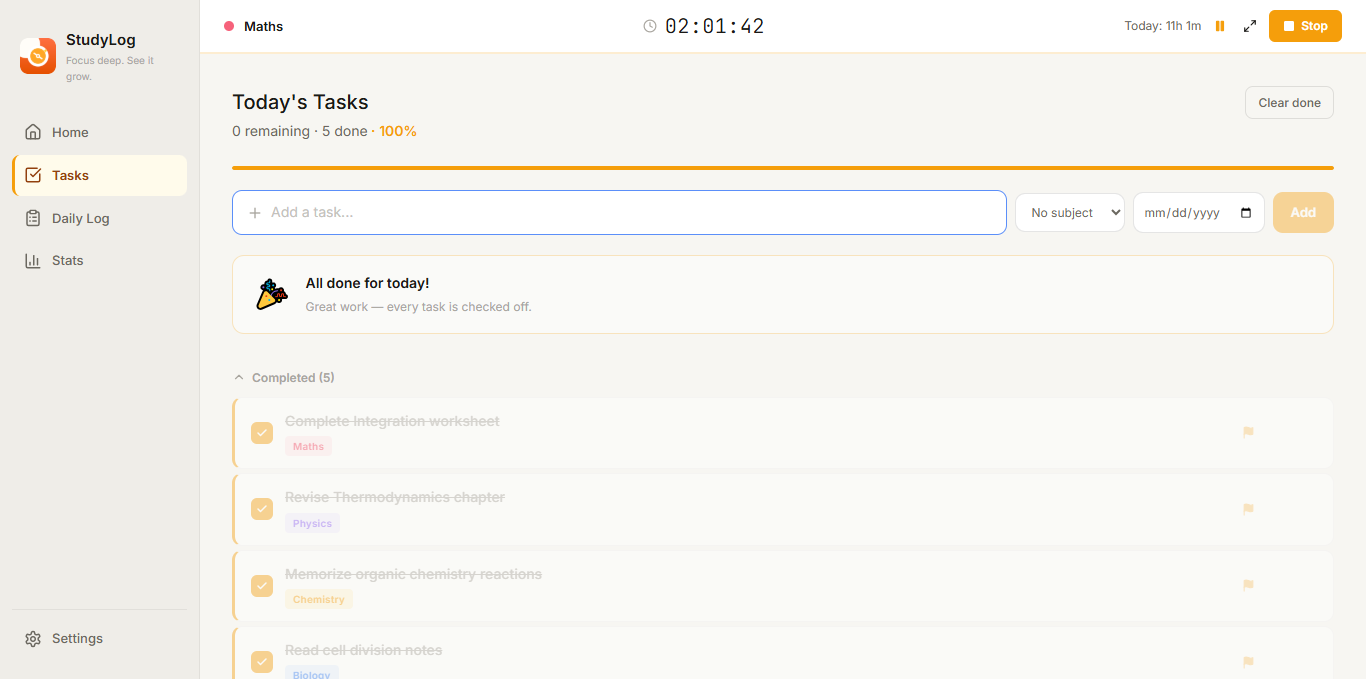Click Complete Integration worksheet title

click(x=392, y=421)
